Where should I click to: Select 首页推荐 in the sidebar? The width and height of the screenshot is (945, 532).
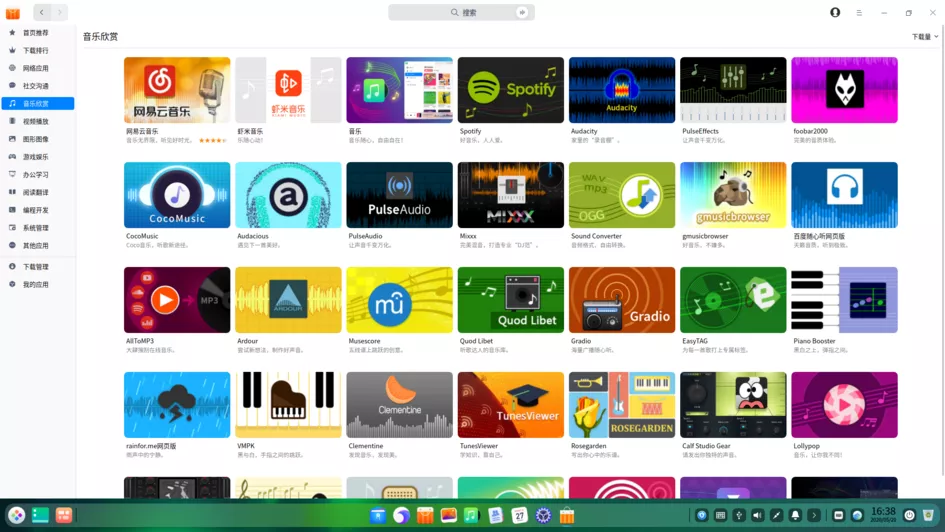click(37, 33)
